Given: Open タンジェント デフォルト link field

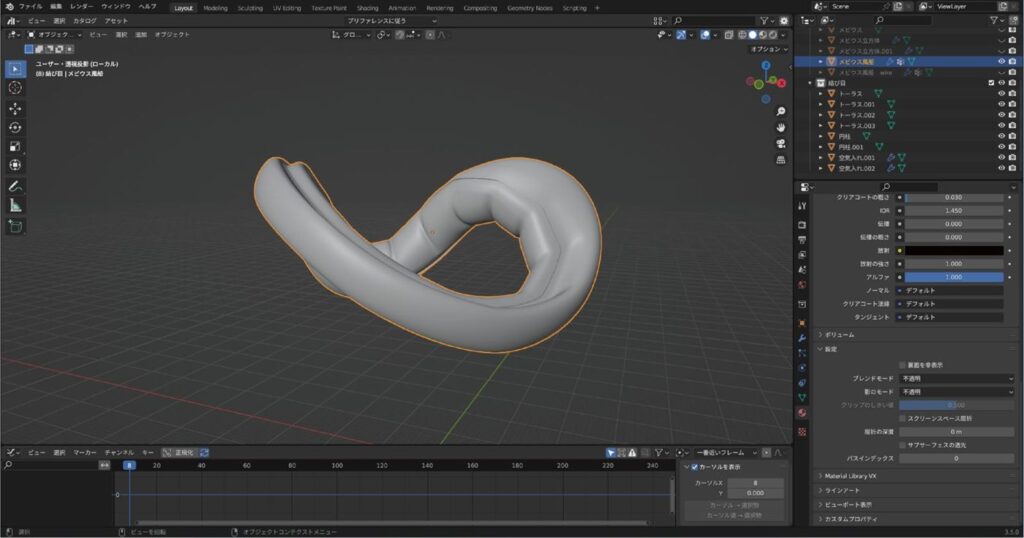Looking at the screenshot, I should point(950,317).
